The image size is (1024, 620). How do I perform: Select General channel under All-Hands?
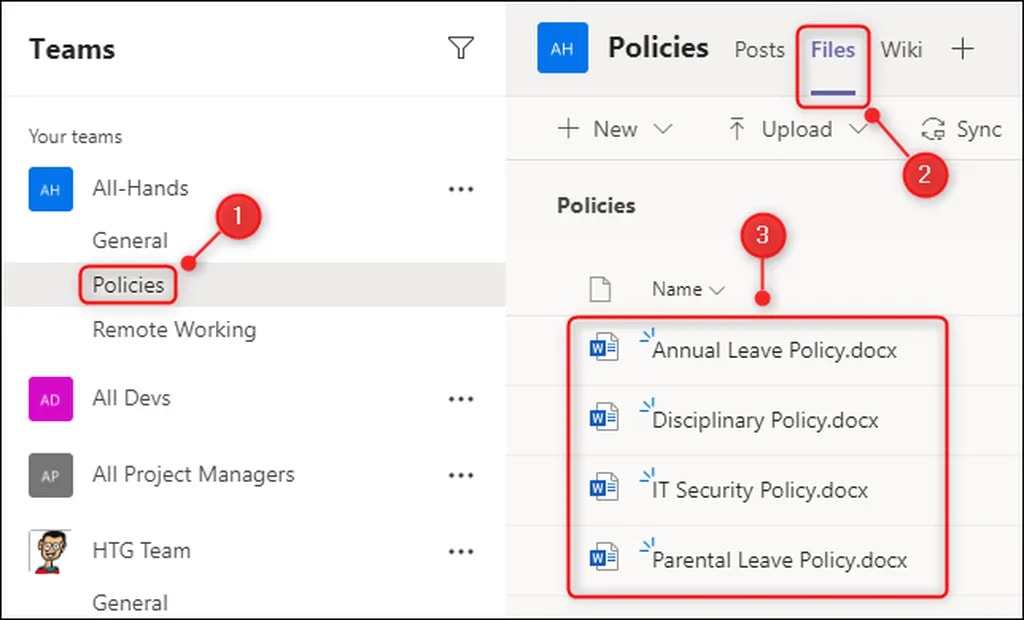130,241
